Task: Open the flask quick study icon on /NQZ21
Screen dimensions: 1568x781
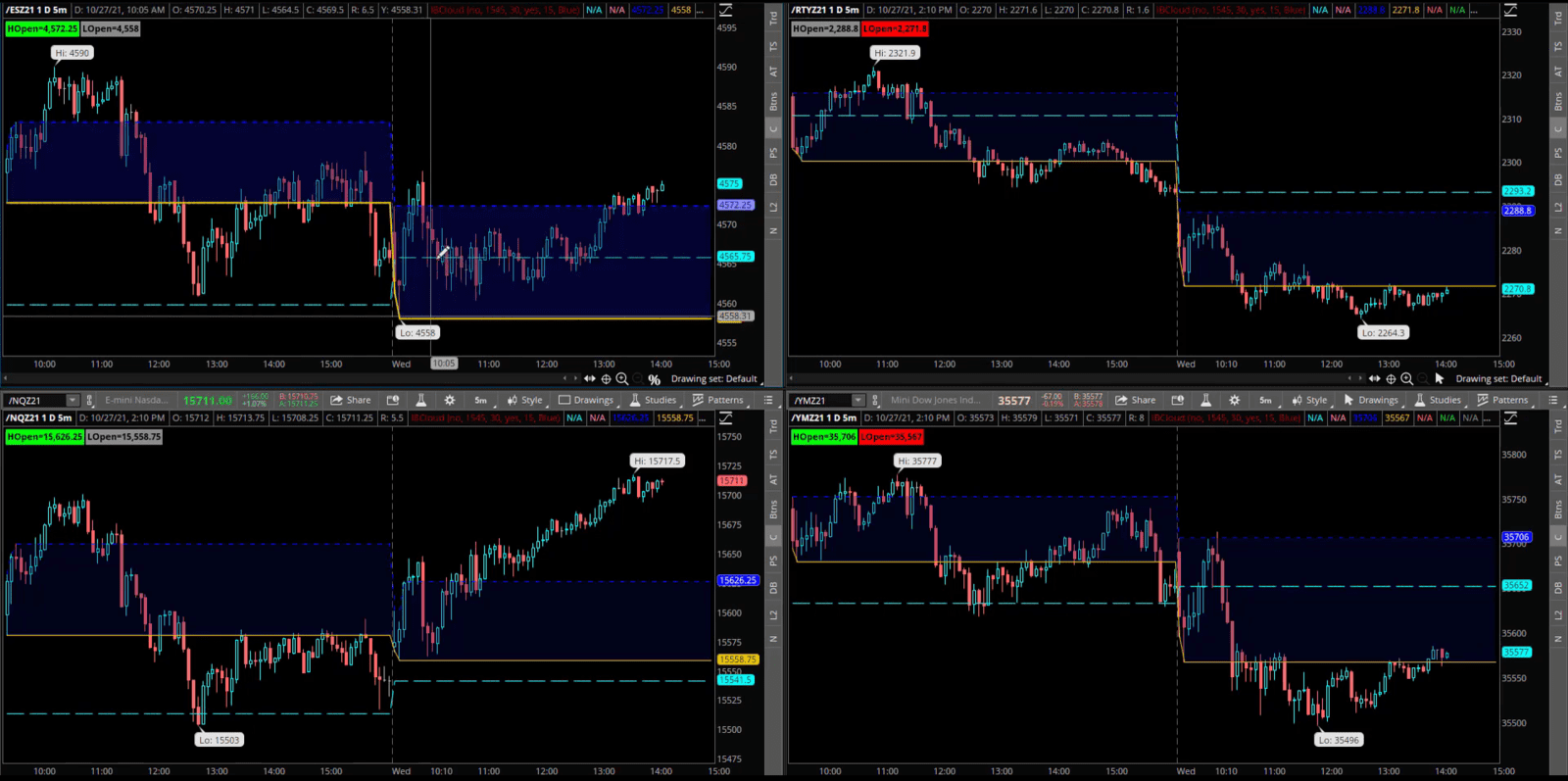Action: [420, 400]
